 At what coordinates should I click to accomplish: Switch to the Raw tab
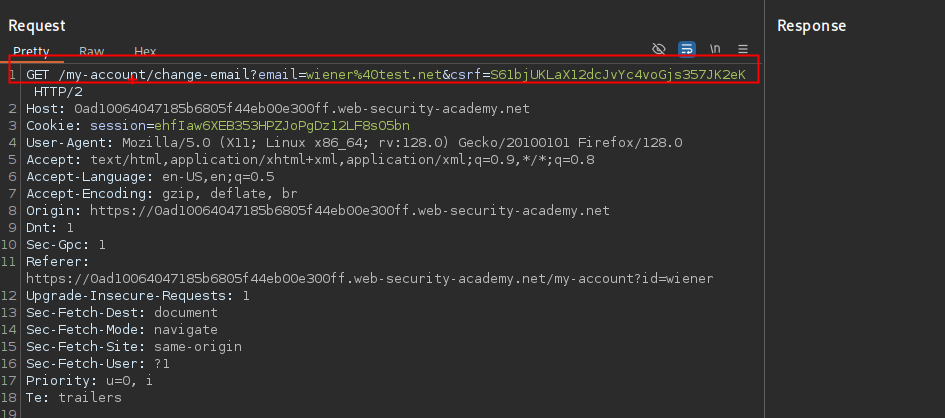(x=91, y=51)
